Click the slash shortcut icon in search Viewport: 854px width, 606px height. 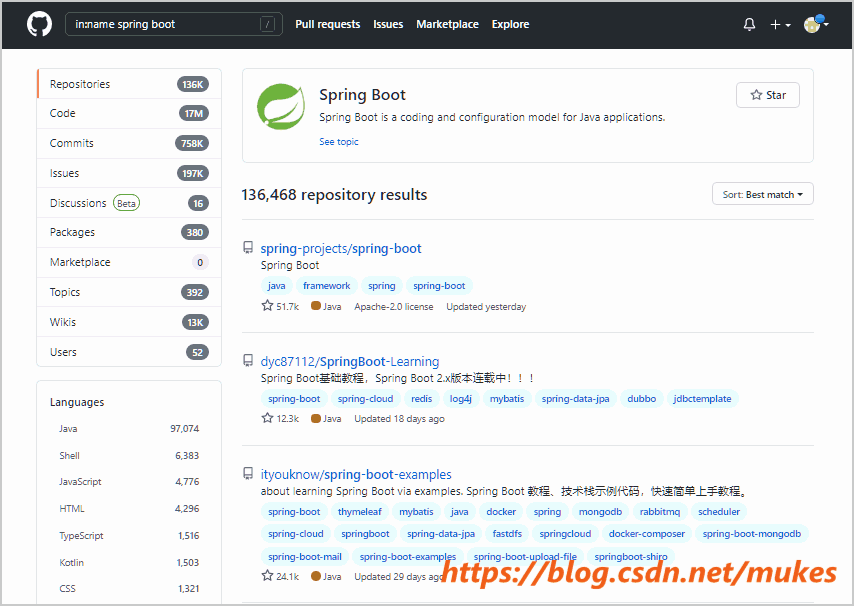click(x=267, y=24)
